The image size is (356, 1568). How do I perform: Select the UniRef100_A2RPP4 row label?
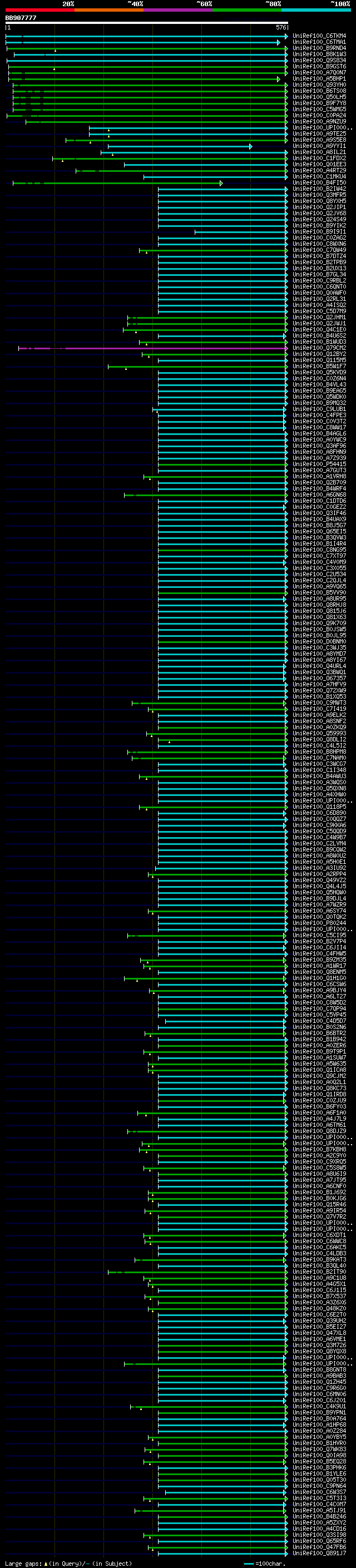tap(319, 874)
